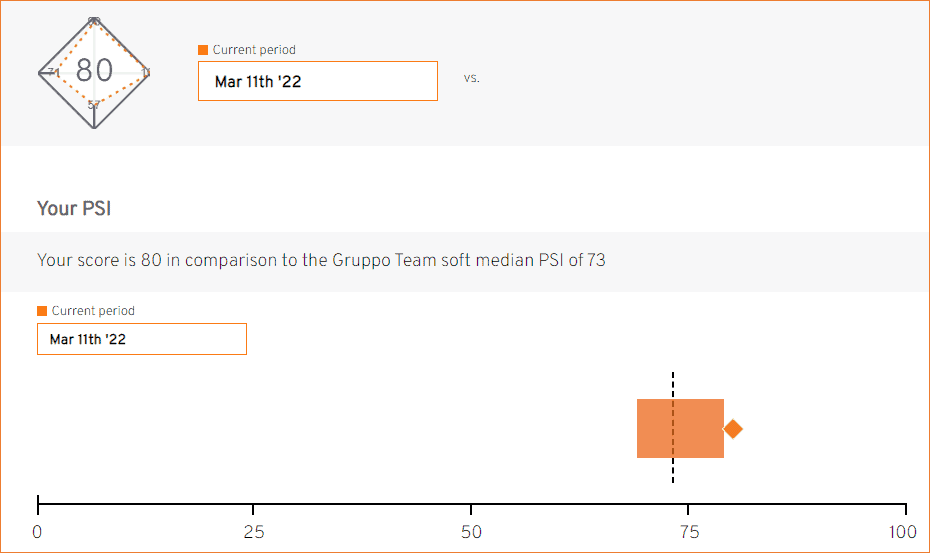This screenshot has width=930, height=553.
Task: Click the score comparison summary sentence
Action: click(x=321, y=260)
